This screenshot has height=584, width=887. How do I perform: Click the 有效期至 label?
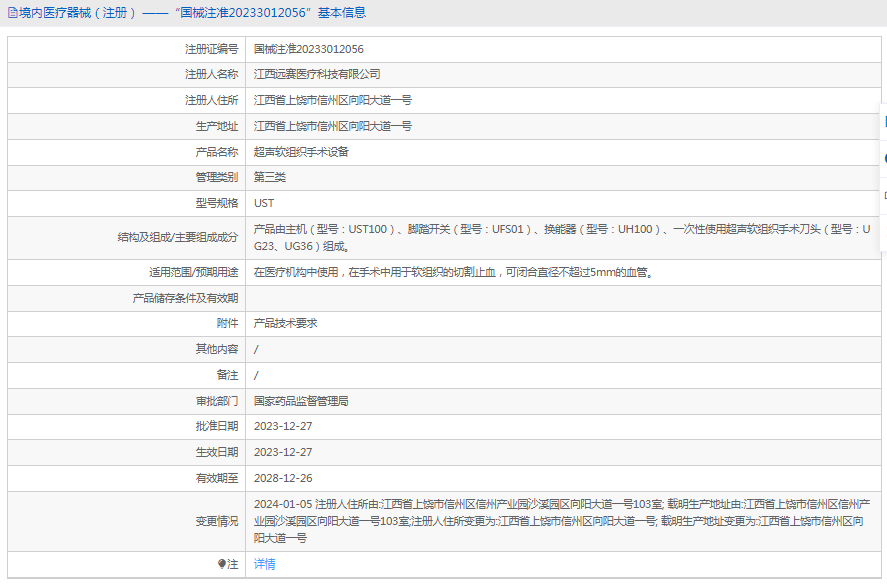point(217,479)
